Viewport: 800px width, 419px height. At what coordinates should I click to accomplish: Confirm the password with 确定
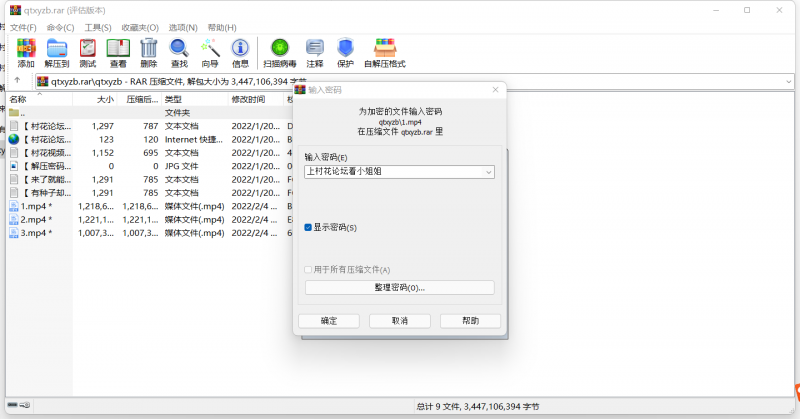(329, 321)
